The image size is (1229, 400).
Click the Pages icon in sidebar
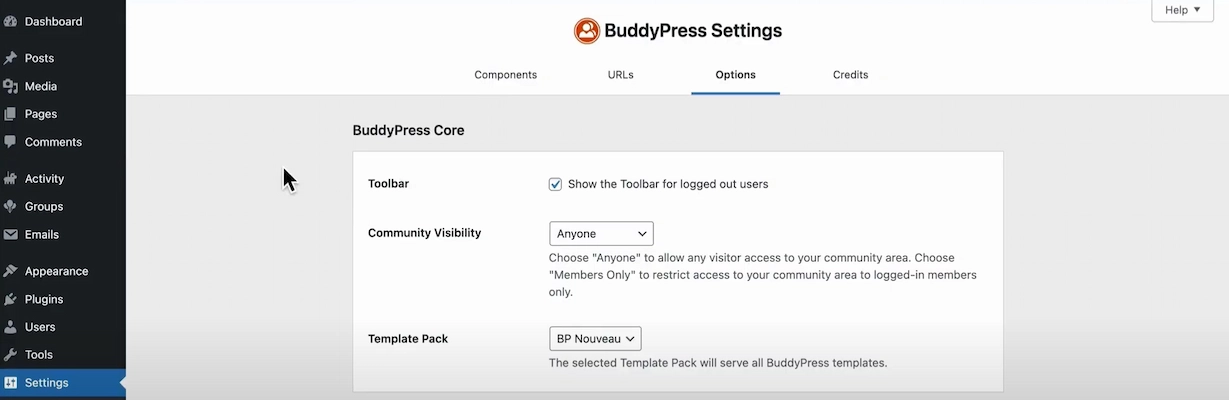(11, 114)
